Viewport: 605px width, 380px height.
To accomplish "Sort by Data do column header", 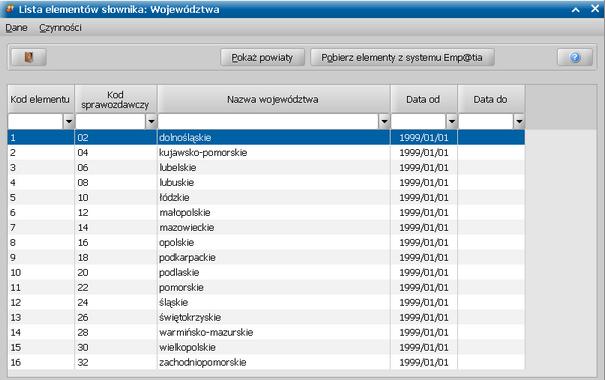I will click(491, 100).
